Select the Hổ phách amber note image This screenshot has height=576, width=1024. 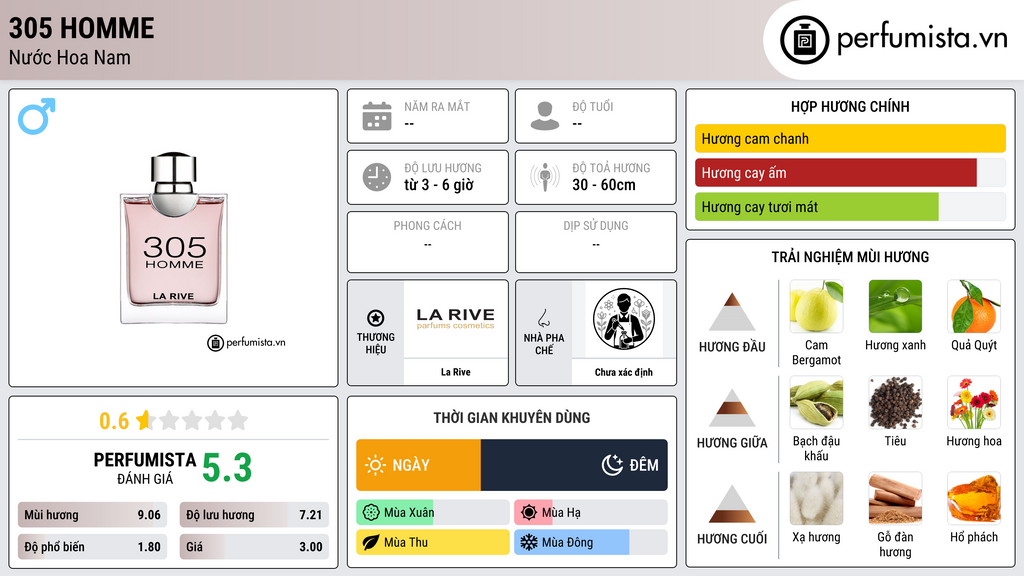click(x=974, y=498)
